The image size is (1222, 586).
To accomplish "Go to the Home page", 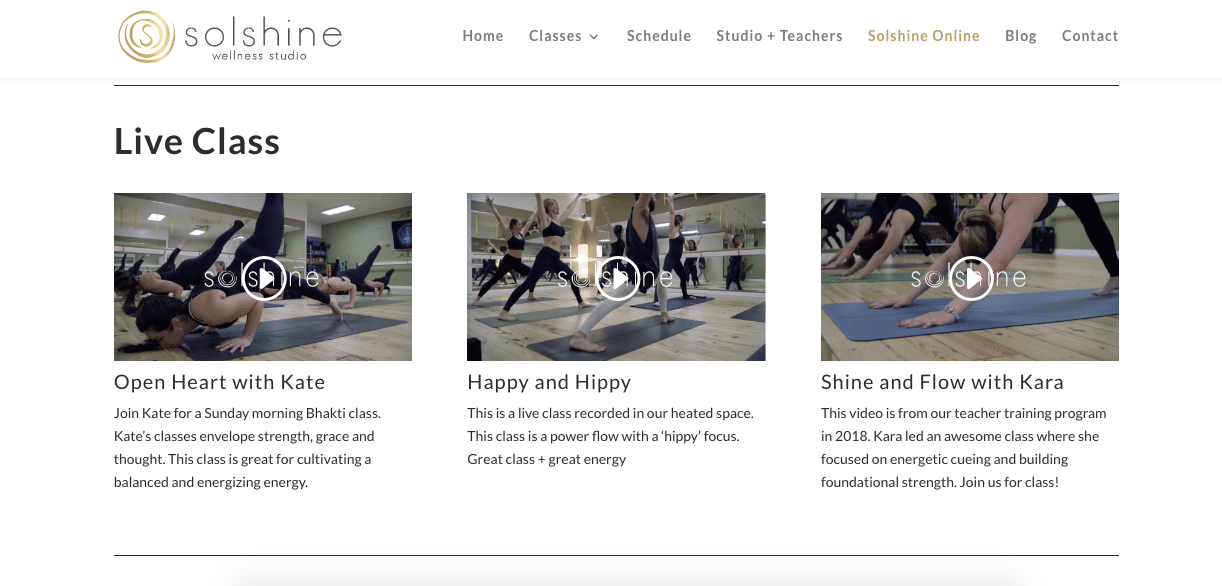I will (483, 36).
